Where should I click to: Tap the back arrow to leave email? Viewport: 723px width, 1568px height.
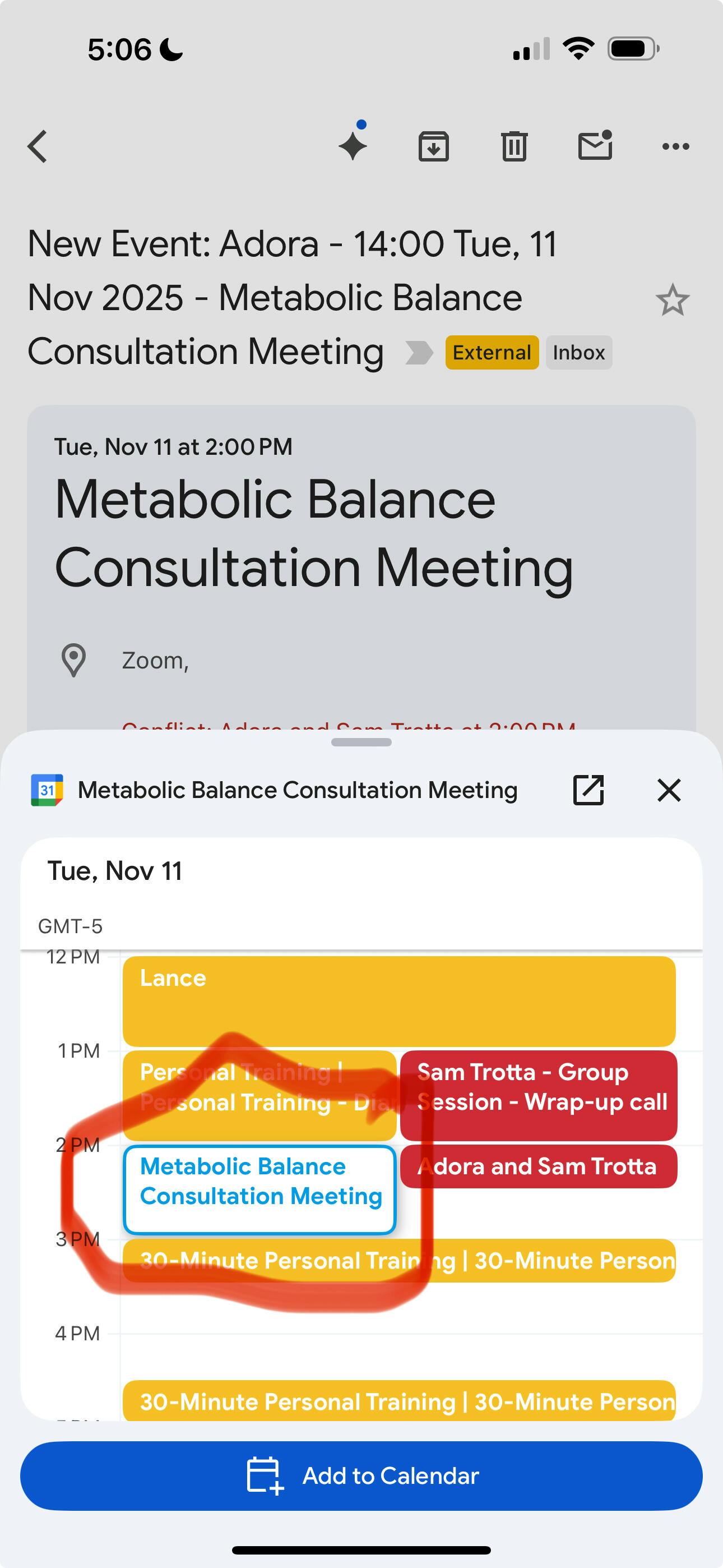(x=38, y=147)
